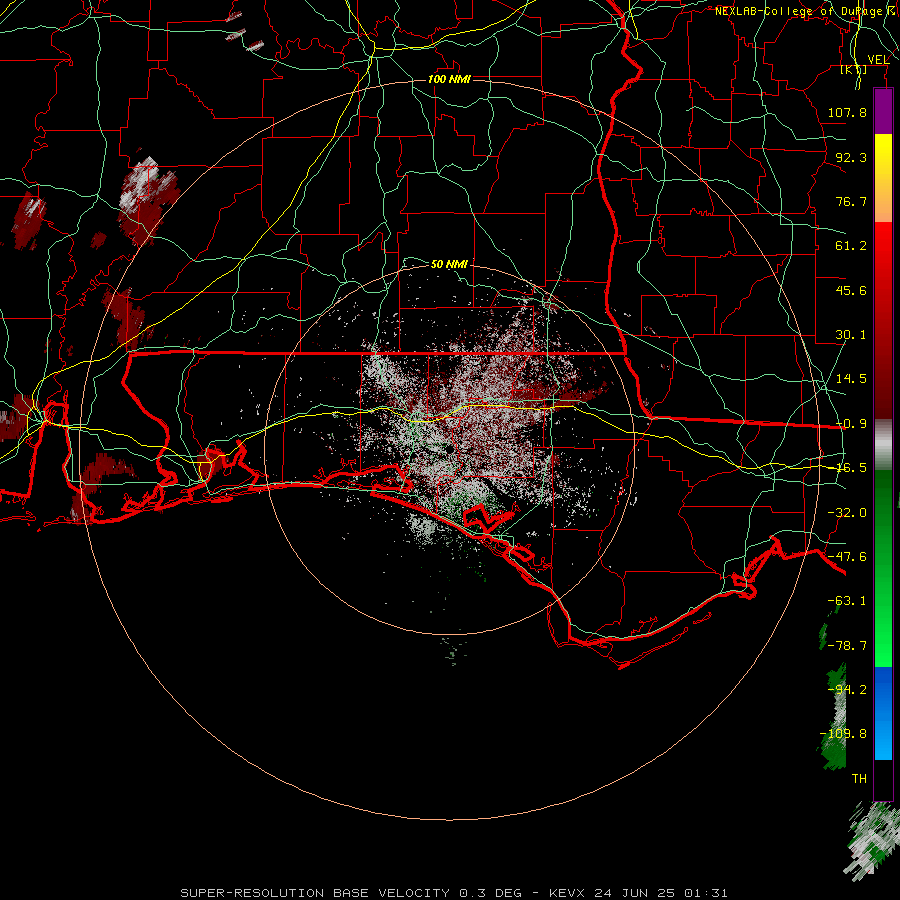Click the -0.9 value on velocity scale
Viewport: 900px width, 900px height.
tap(851, 424)
